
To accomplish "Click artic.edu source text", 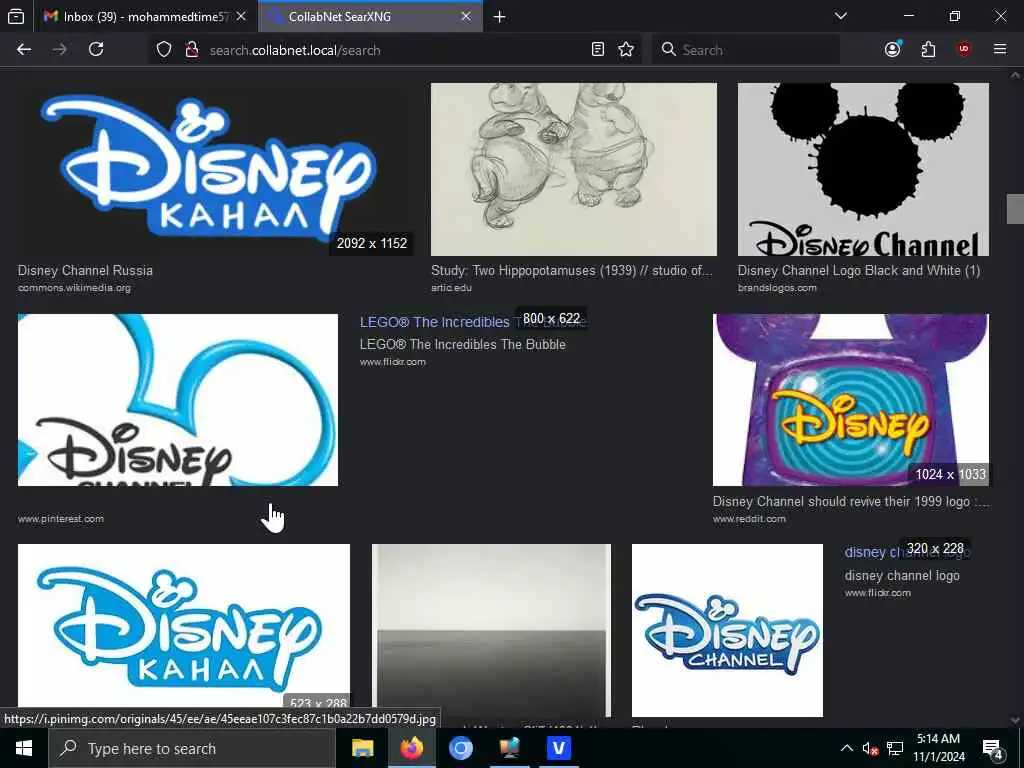I will [x=451, y=288].
